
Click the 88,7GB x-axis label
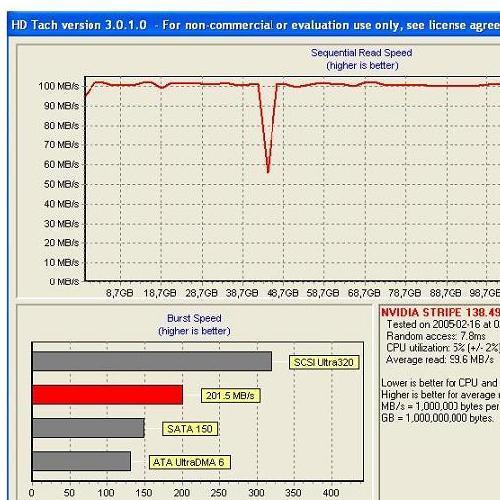click(x=445, y=293)
